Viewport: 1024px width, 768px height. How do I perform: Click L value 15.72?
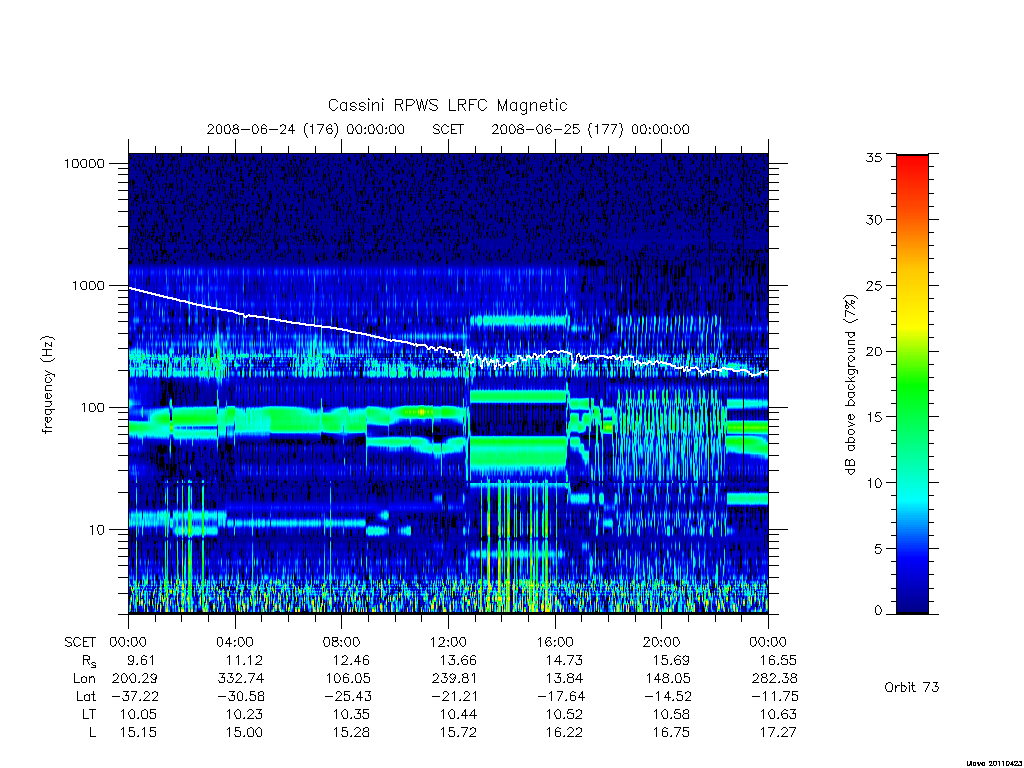[458, 732]
